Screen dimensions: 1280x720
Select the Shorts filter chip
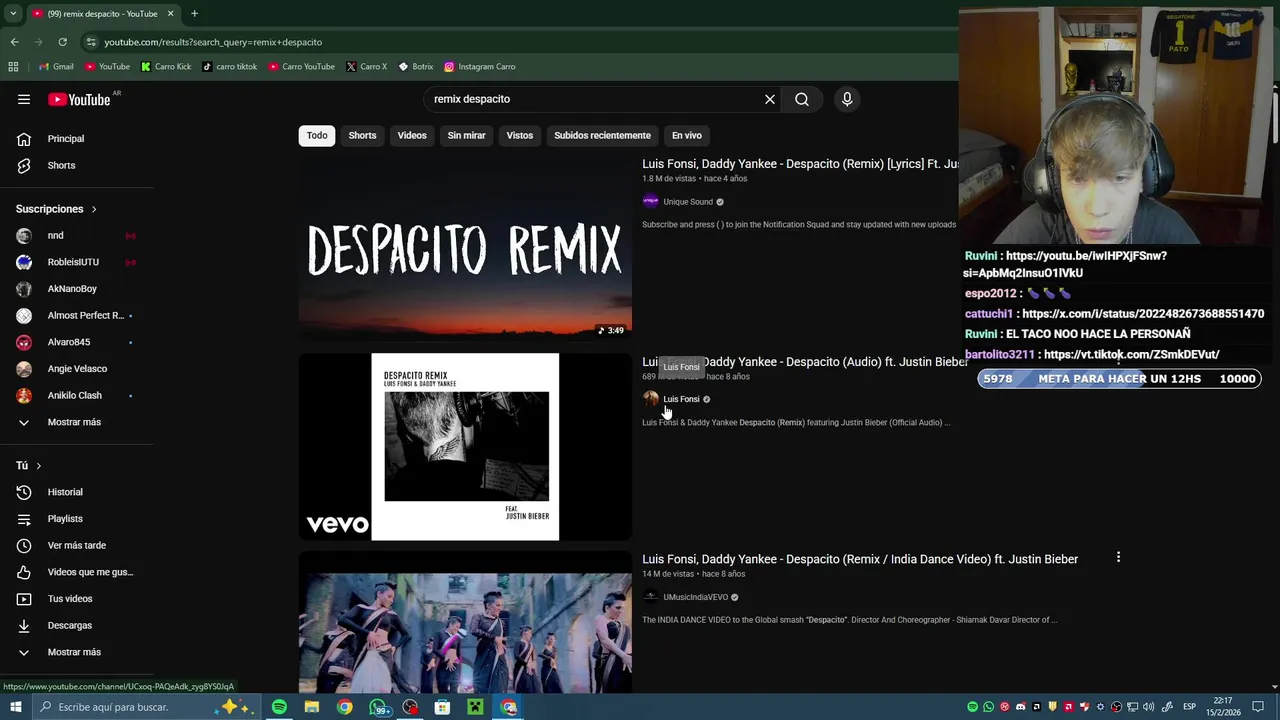tap(362, 135)
